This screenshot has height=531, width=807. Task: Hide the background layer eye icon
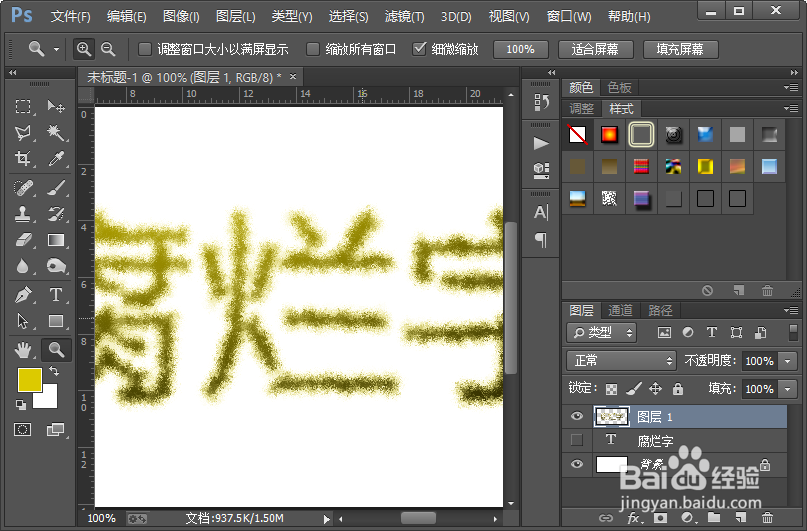click(577, 464)
